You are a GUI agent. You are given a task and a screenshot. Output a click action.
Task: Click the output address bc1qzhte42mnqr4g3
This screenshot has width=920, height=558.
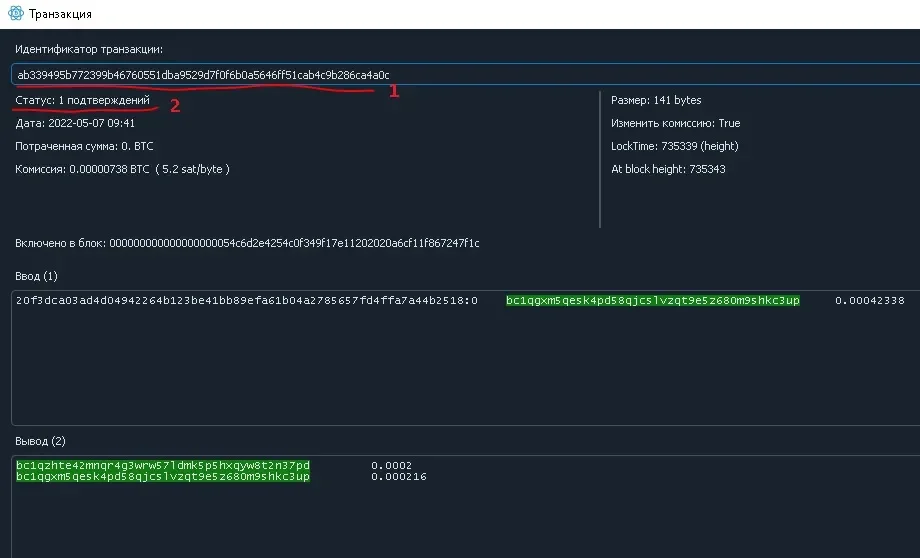pos(163,465)
